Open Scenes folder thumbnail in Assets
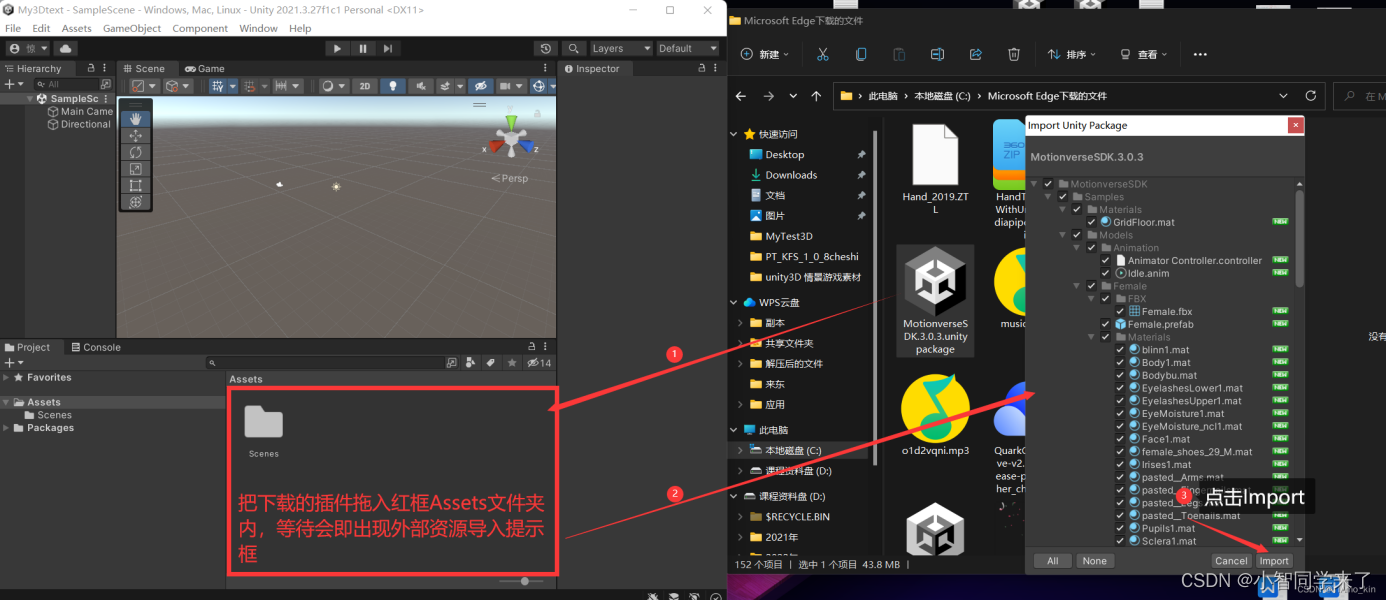Viewport: 1386px width, 600px height. (264, 423)
